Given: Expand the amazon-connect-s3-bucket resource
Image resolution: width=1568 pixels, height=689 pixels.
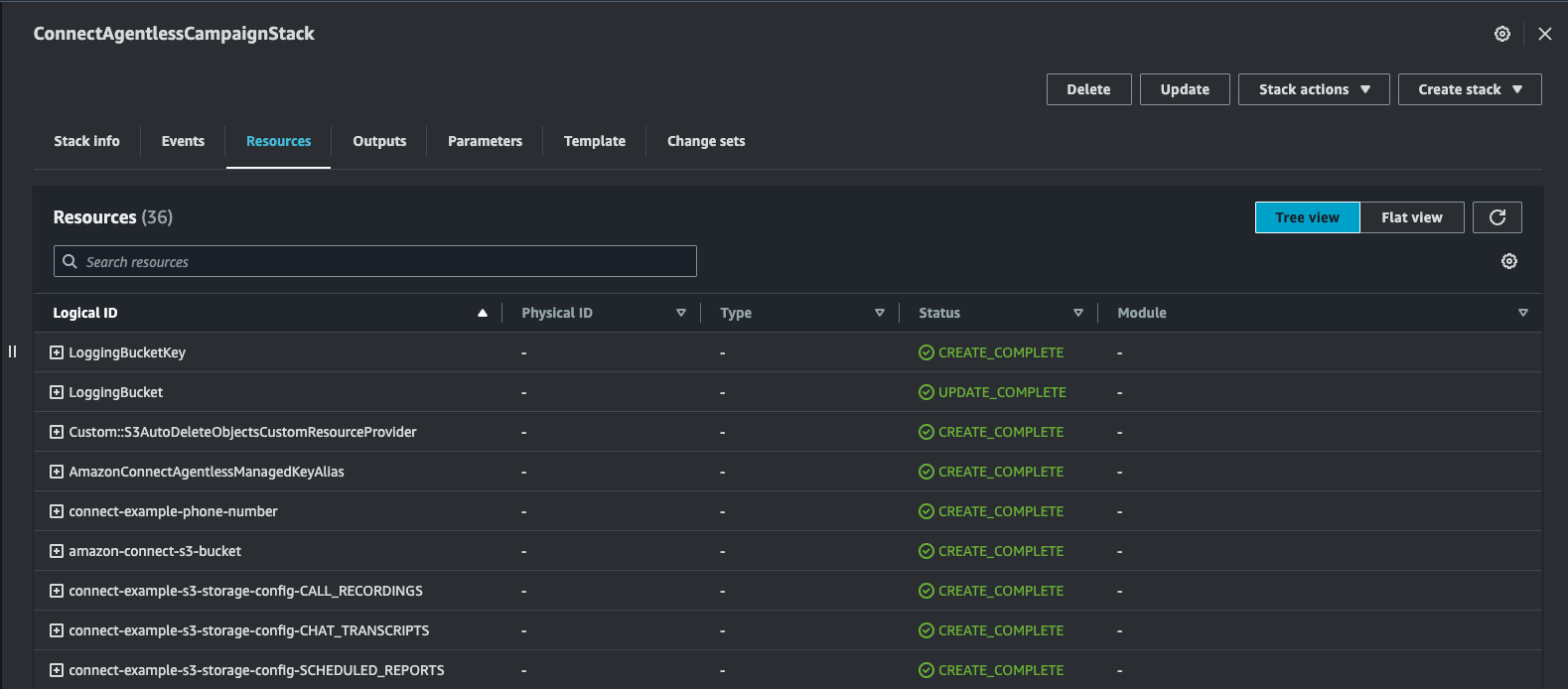Looking at the screenshot, I should pos(57,551).
